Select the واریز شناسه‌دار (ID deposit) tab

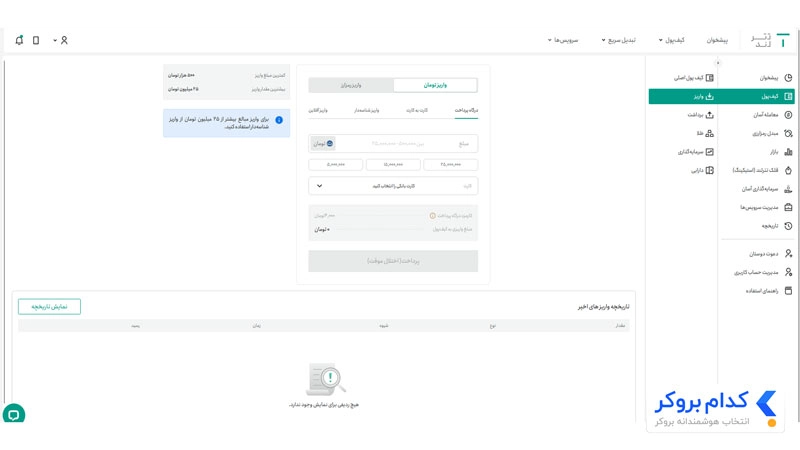pos(367,110)
